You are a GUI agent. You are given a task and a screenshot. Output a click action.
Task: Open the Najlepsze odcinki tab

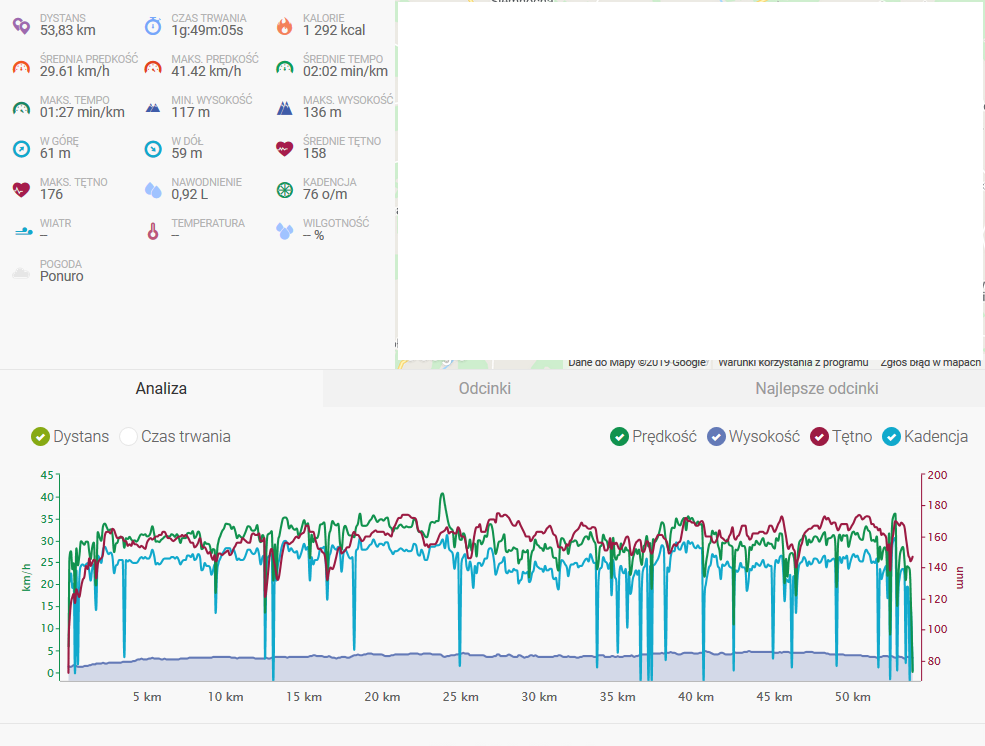[x=817, y=389]
